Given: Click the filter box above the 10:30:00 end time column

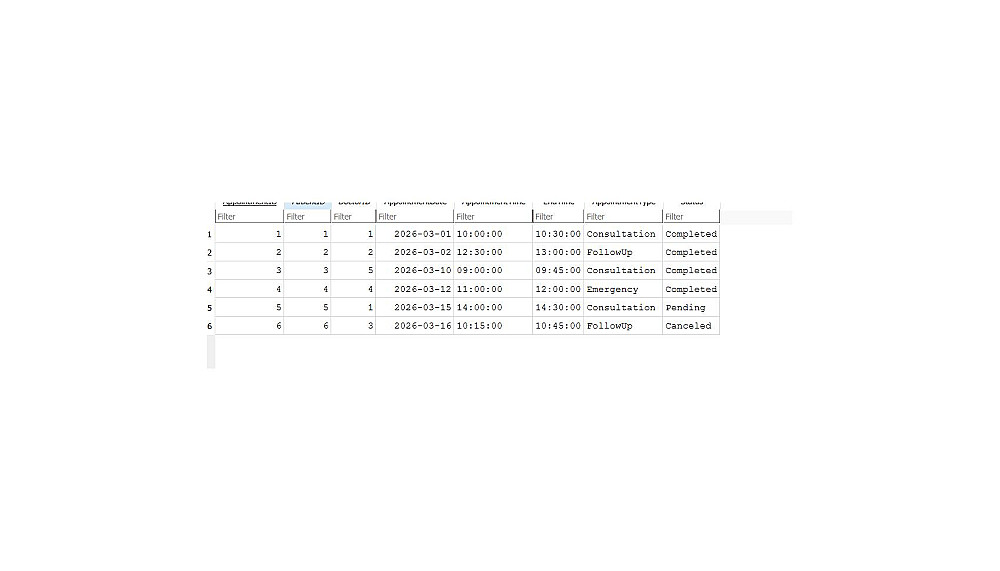Looking at the screenshot, I should tap(558, 216).
